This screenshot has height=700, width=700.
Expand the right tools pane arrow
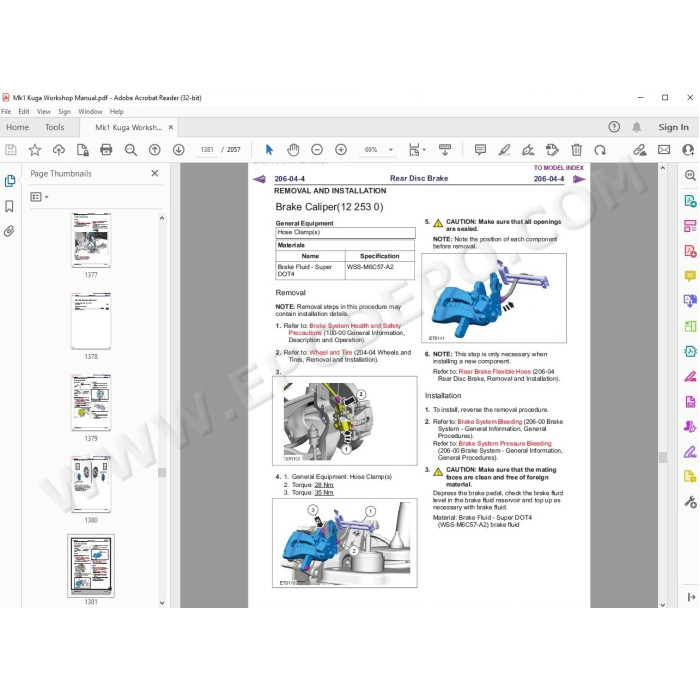click(691, 597)
